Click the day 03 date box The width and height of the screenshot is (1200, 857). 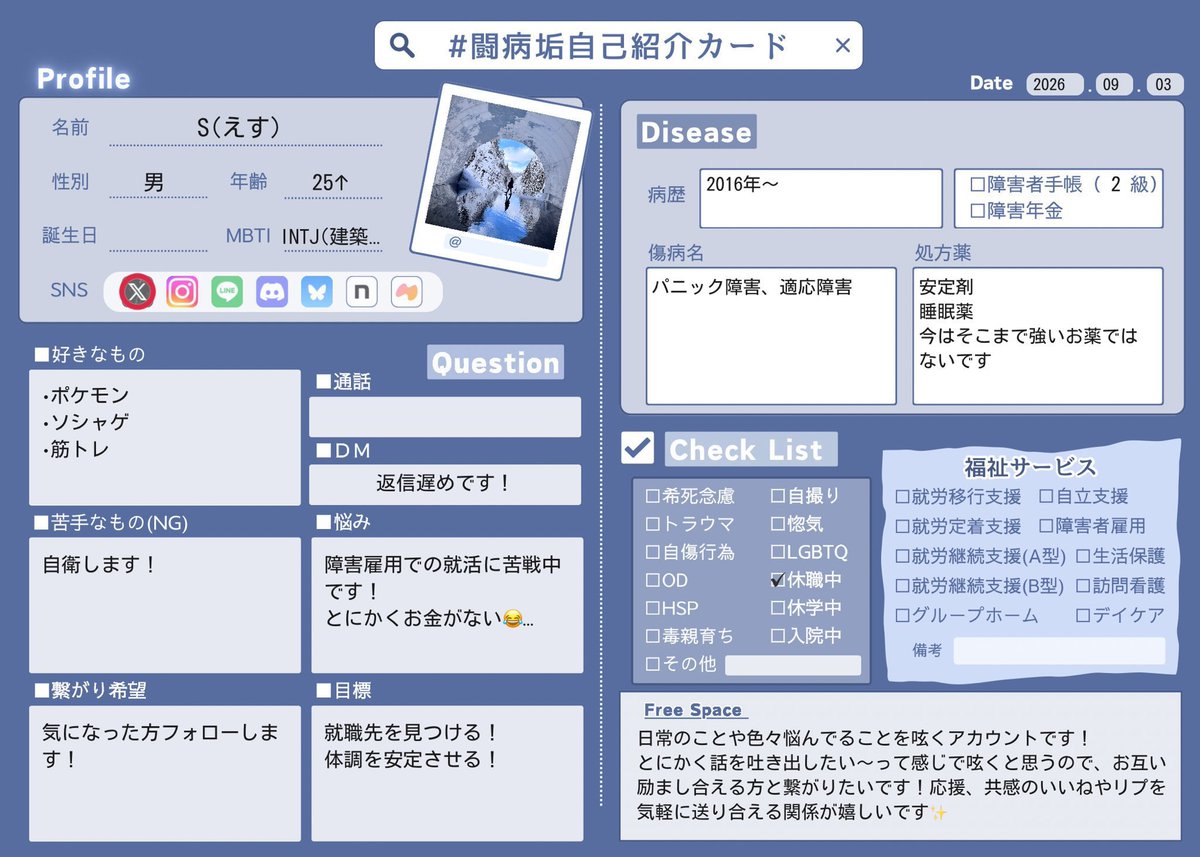coord(1164,84)
